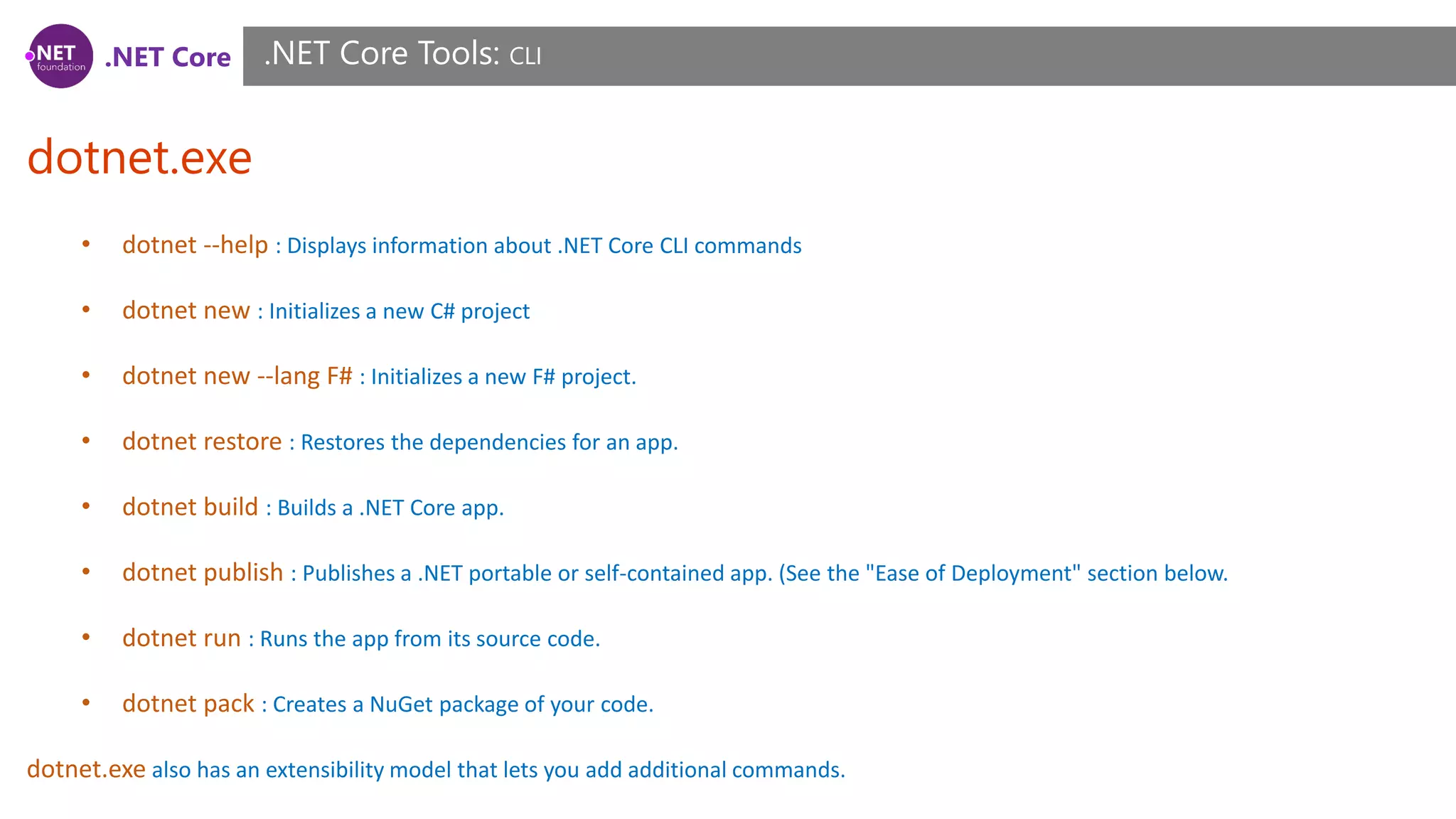Click the "dotnet build" command
Screen dimensions: 1456x819
[x=190, y=507]
